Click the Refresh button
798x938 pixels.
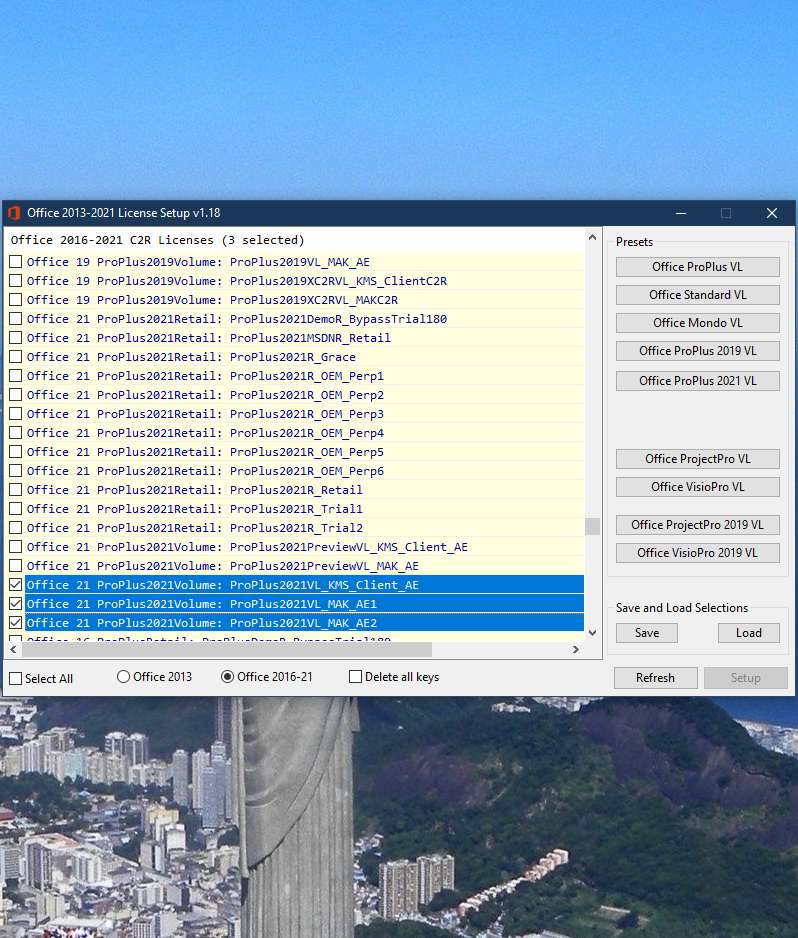(x=655, y=678)
